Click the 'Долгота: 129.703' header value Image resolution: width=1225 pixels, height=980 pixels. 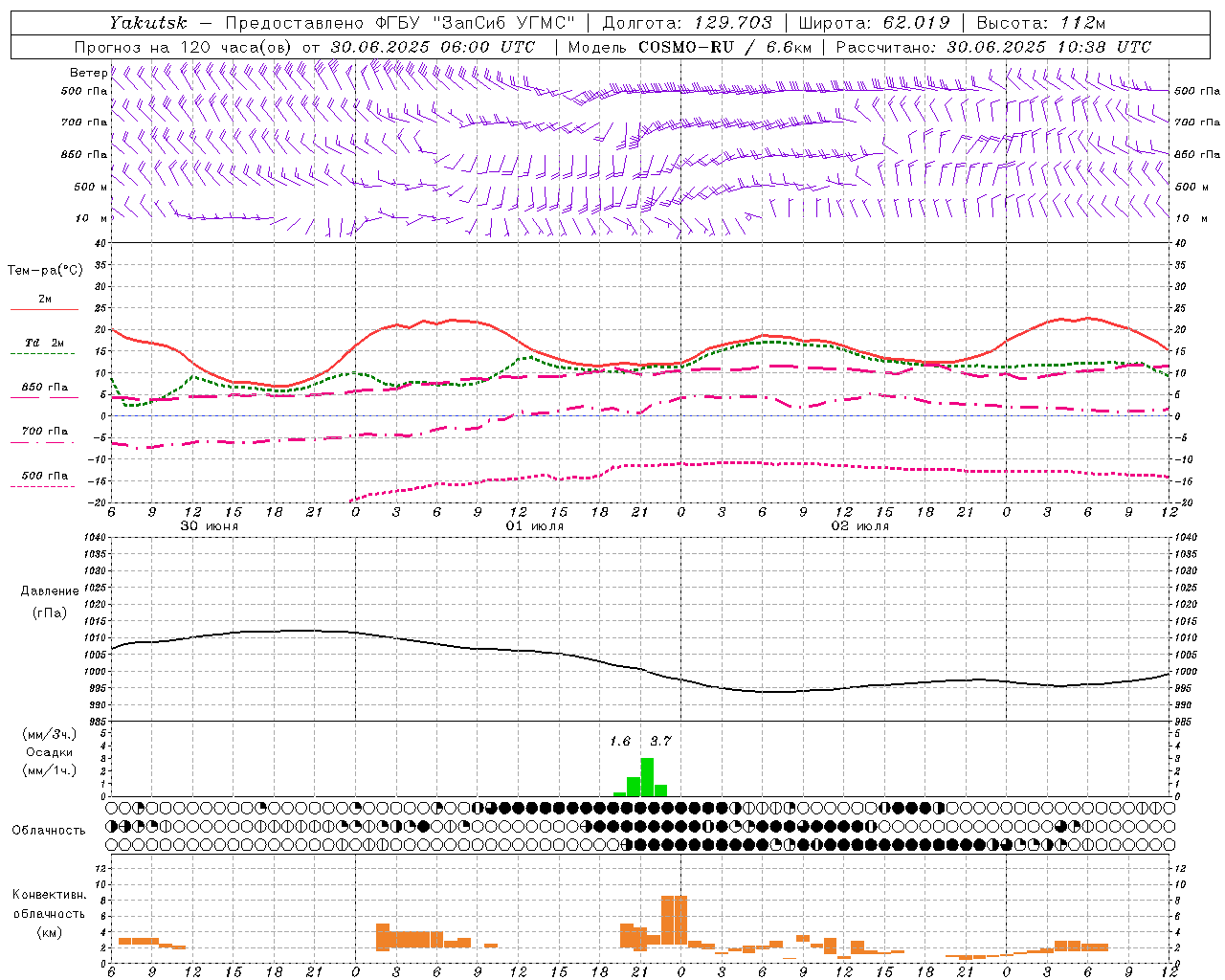686,22
